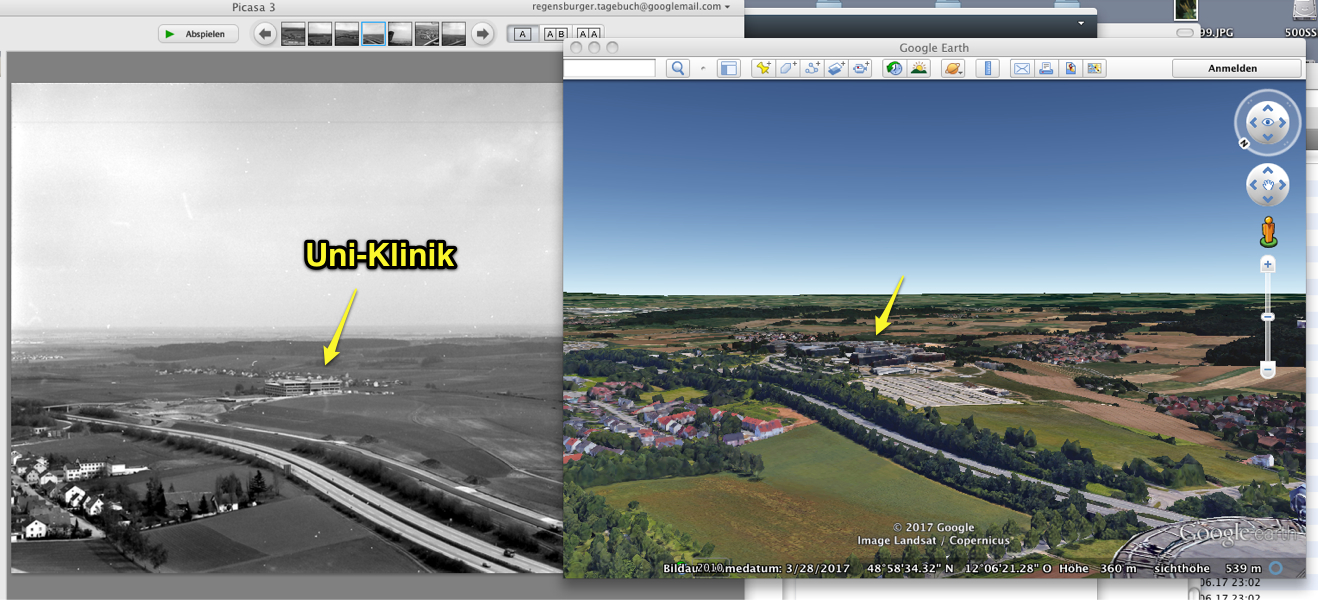Screen dimensions: 1318x600
Task: Show the ruler measuring tool
Action: point(987,68)
